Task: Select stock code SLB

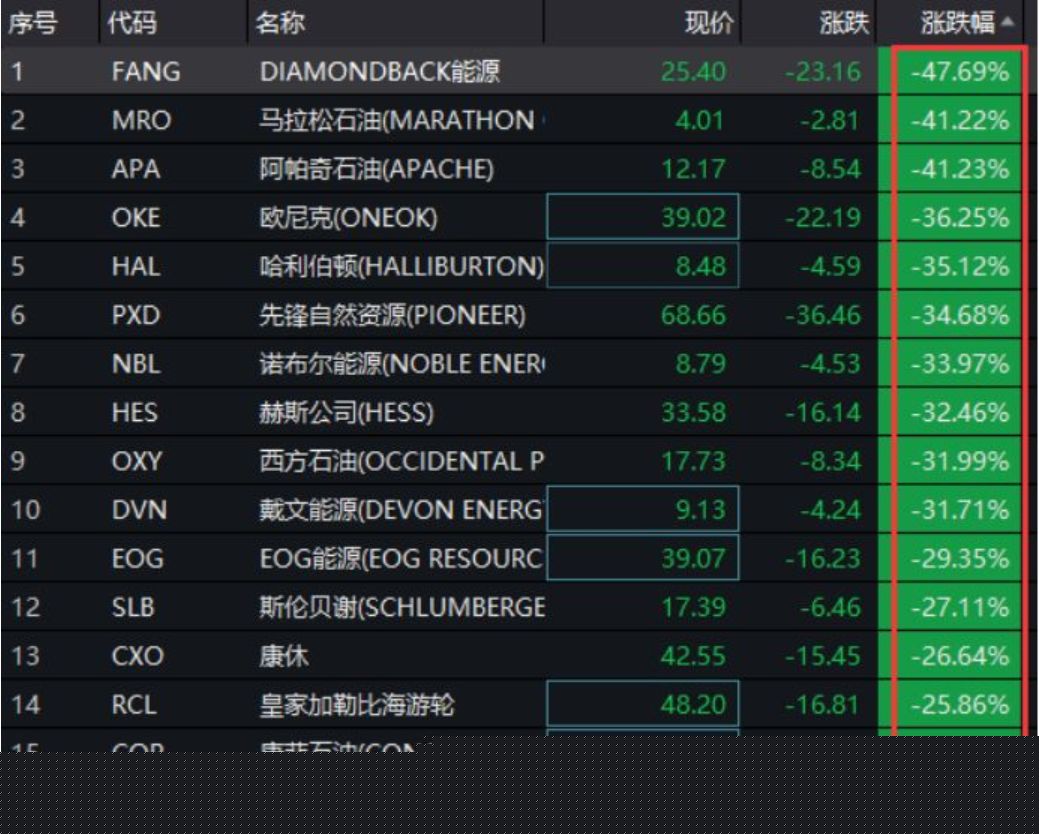Action: [x=133, y=607]
